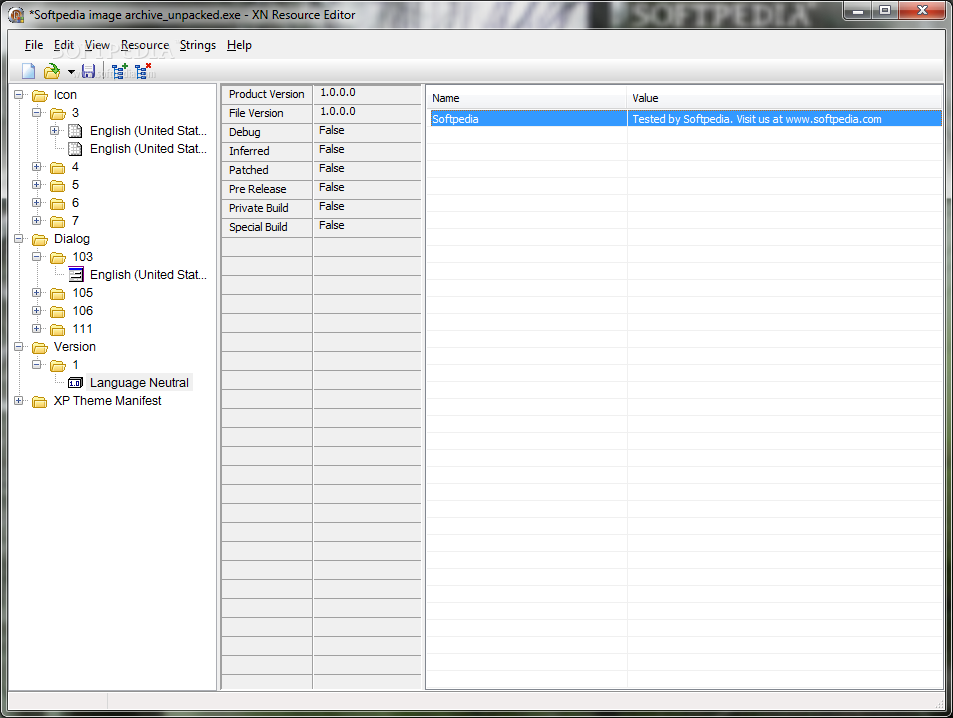The height and width of the screenshot is (718, 953).
Task: Click the Version folder icon
Action: click(x=40, y=347)
